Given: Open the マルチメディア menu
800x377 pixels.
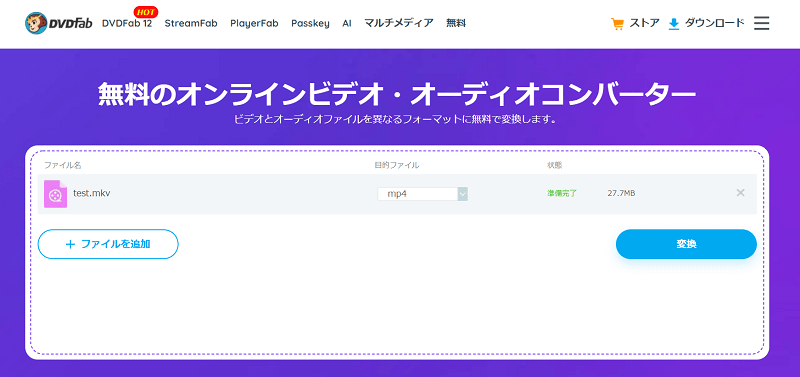Looking at the screenshot, I should (399, 23).
